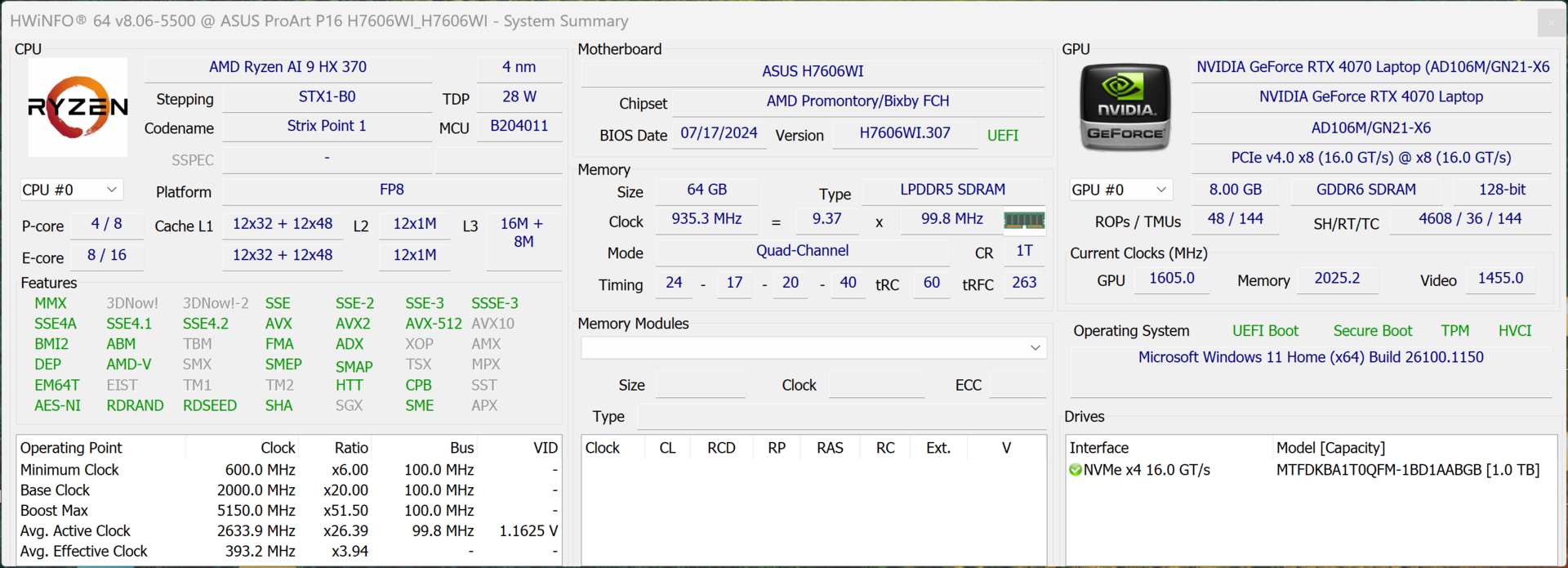1568x568 pixels.
Task: Open the CPU #0 selector dropdown
Action: click(x=71, y=190)
